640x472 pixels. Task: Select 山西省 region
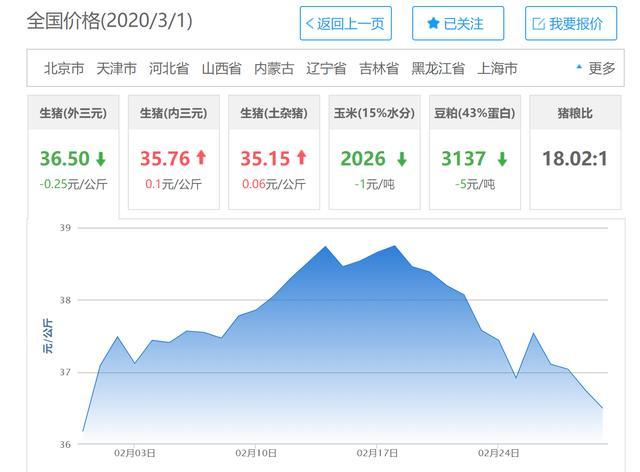pyautogui.click(x=221, y=68)
